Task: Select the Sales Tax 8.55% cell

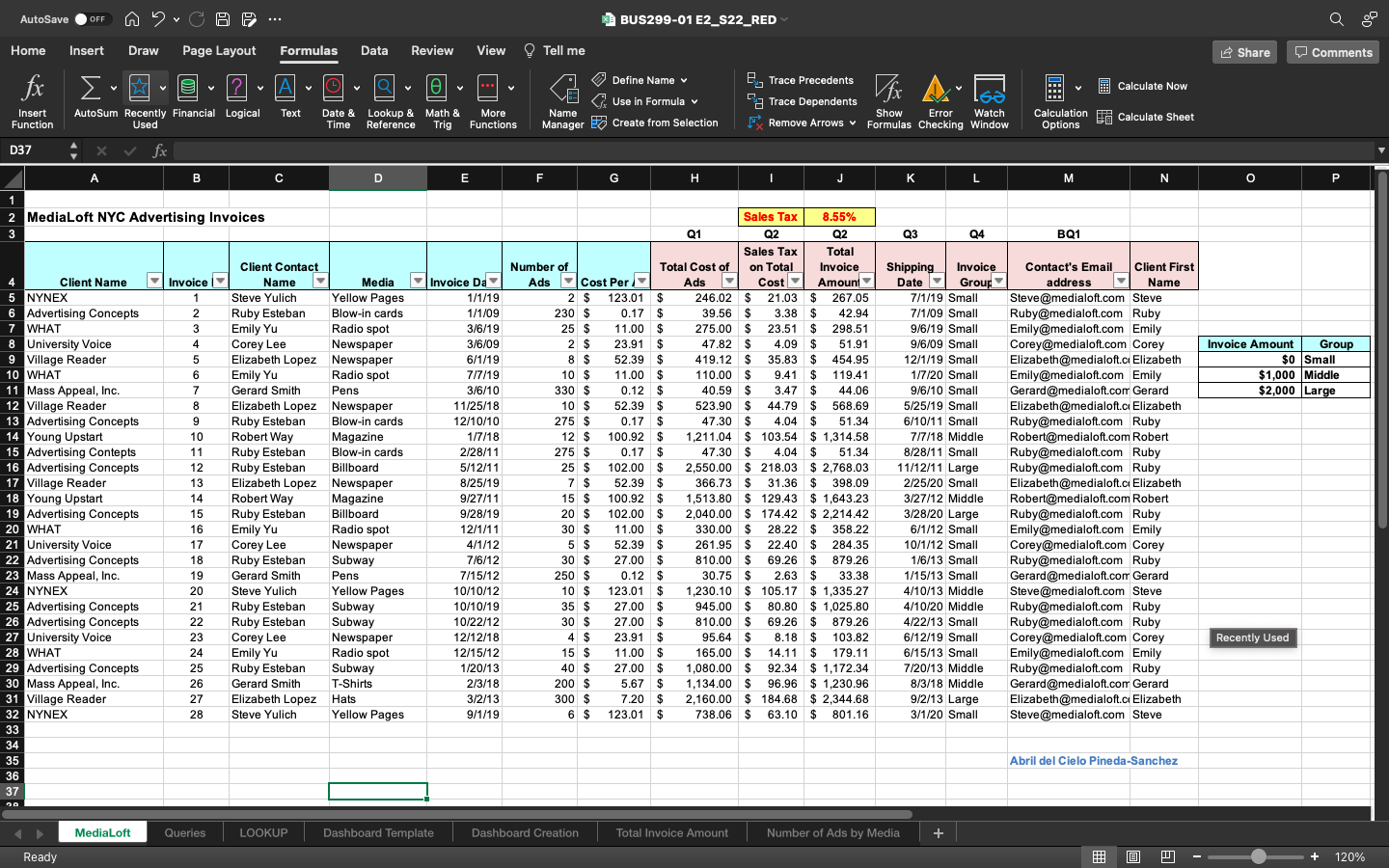Action: [839, 217]
